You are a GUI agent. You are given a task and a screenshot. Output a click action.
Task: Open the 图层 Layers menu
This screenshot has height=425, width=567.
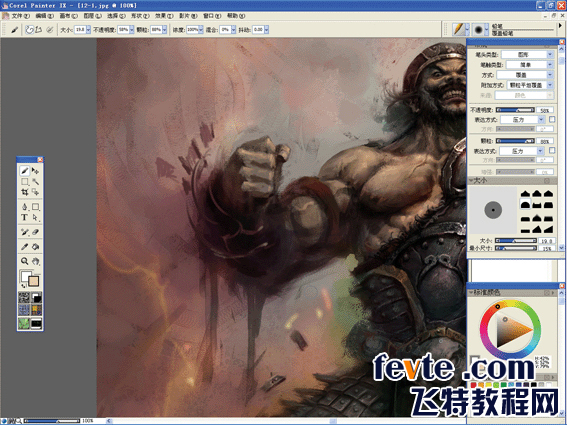click(x=93, y=16)
